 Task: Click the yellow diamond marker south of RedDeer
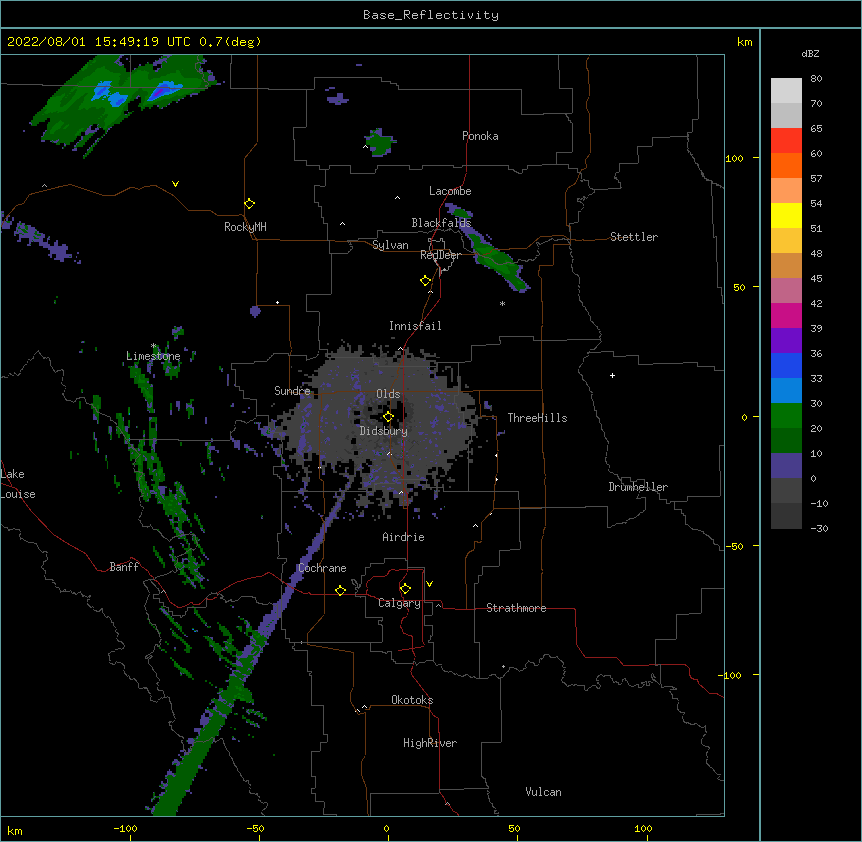[425, 281]
